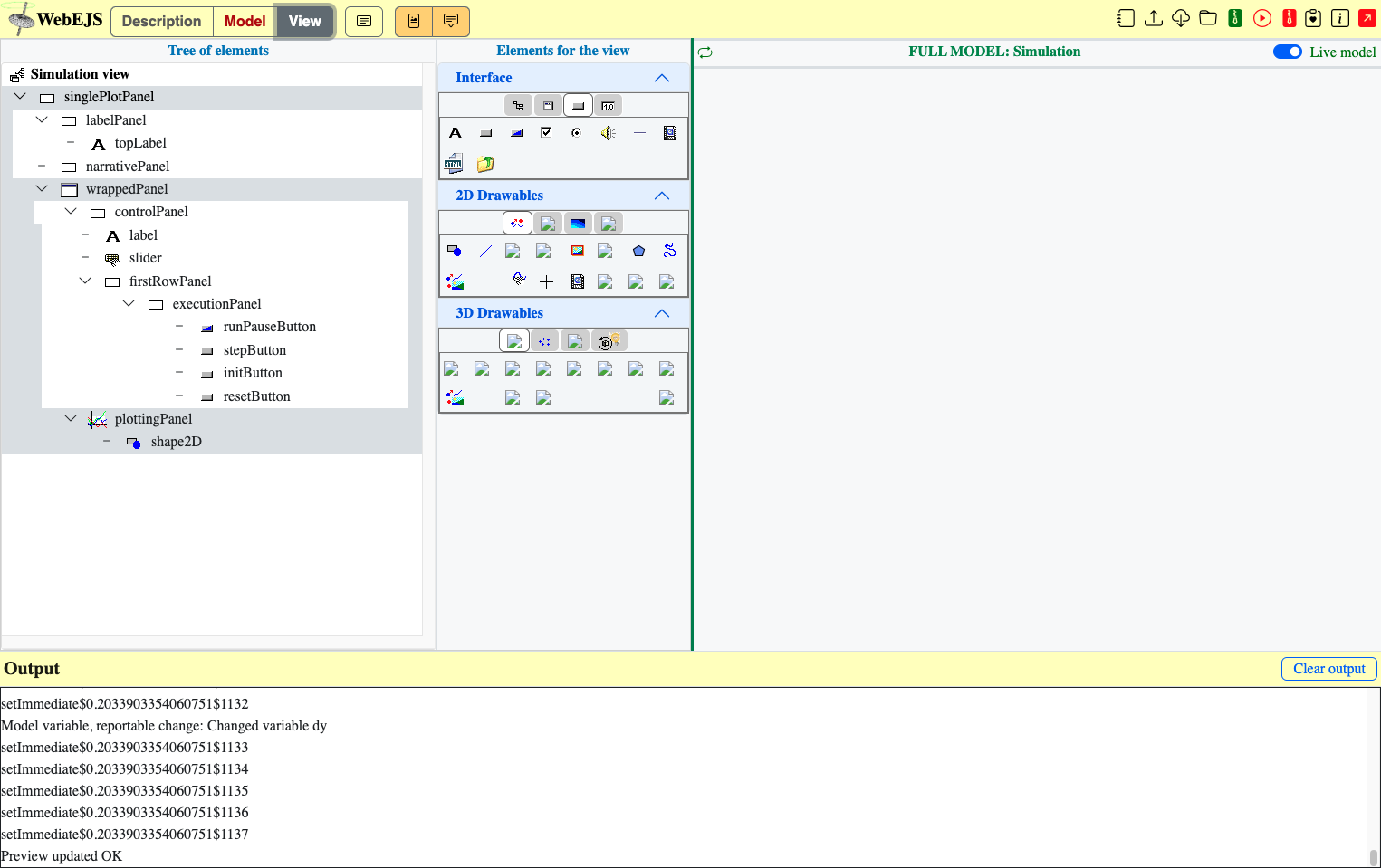
Task: Click 'Preview updated OK' output line
Action: (62, 856)
